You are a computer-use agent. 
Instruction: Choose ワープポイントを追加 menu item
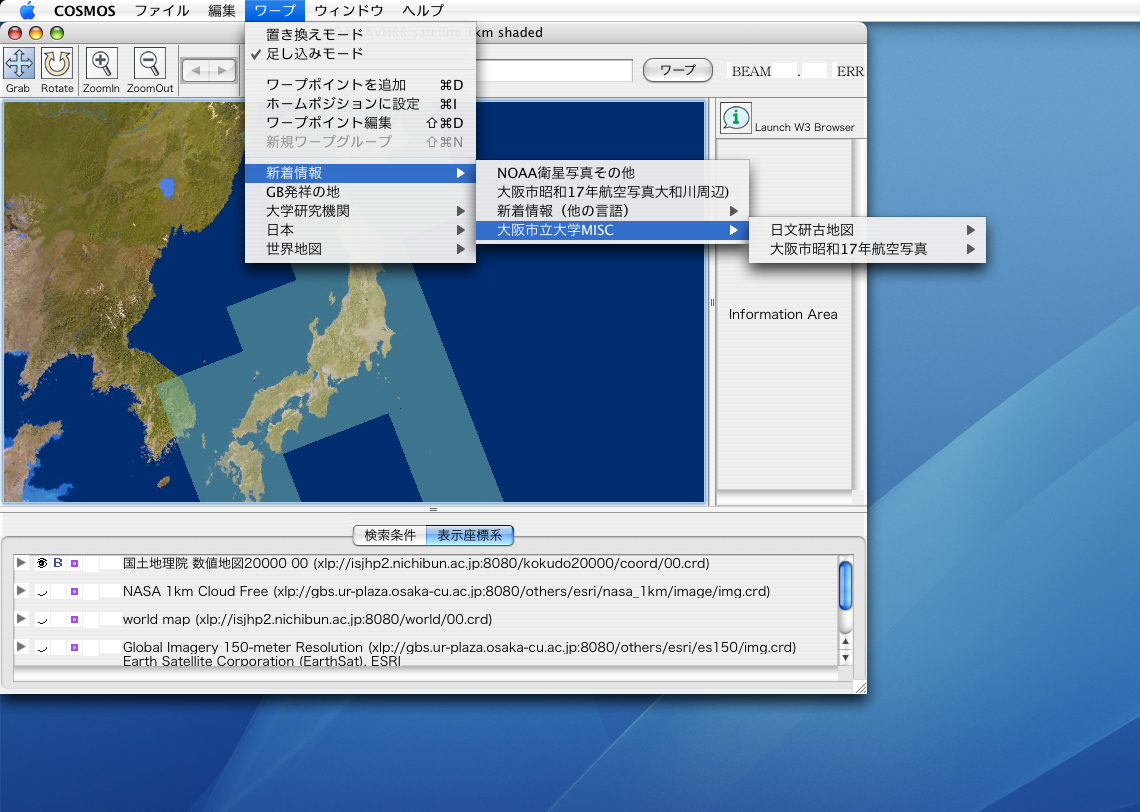[x=361, y=85]
